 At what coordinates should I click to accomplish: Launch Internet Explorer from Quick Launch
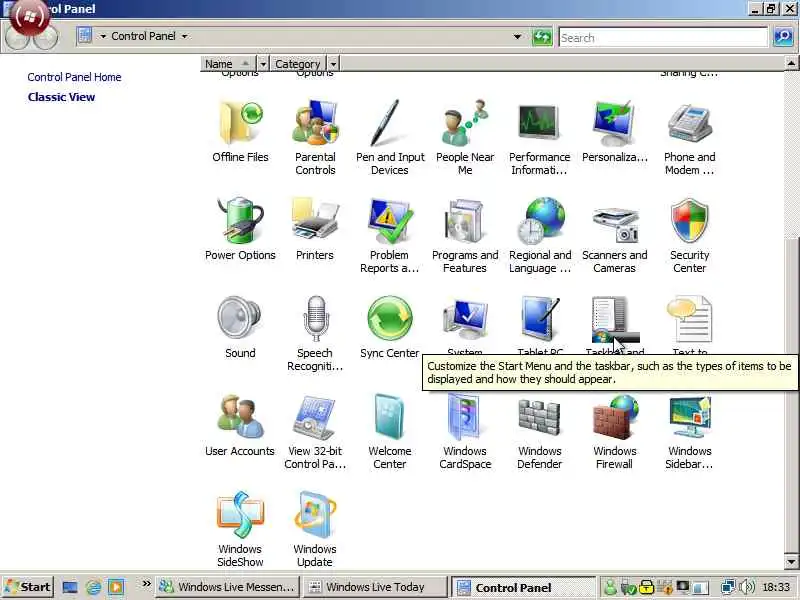click(93, 587)
